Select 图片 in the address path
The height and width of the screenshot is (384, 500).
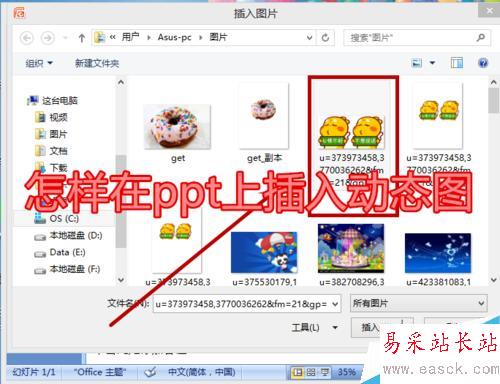(218, 37)
